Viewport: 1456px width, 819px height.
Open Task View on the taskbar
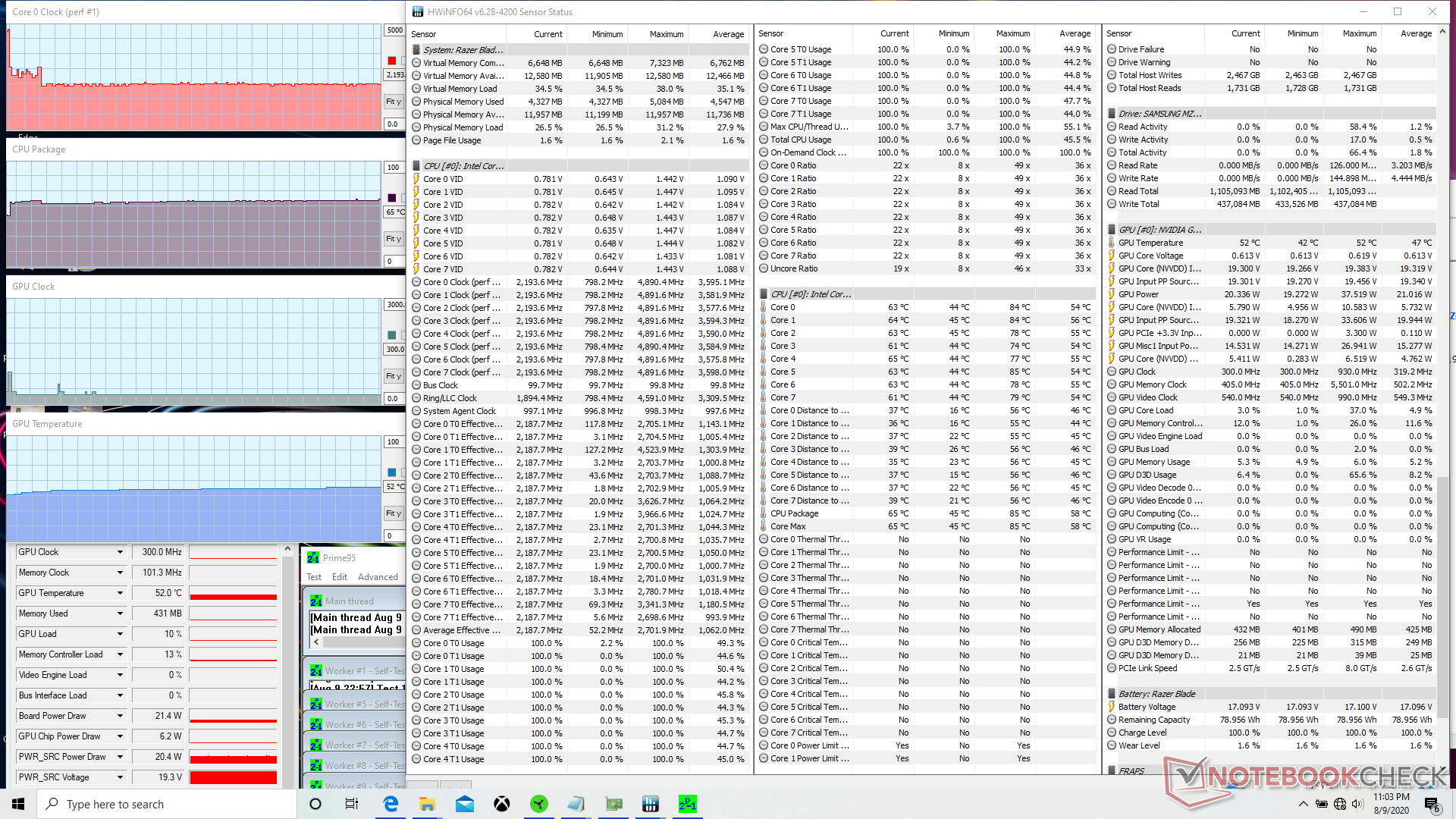click(352, 804)
